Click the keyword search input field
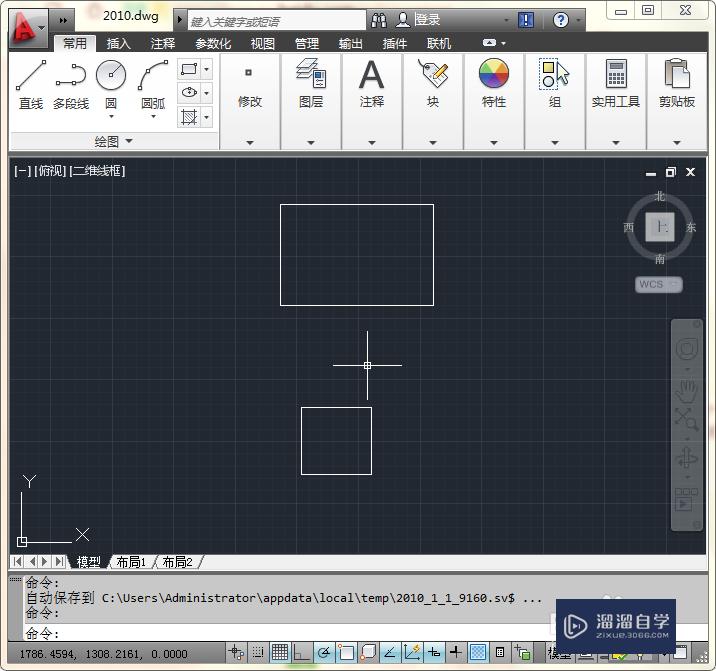 click(x=277, y=21)
